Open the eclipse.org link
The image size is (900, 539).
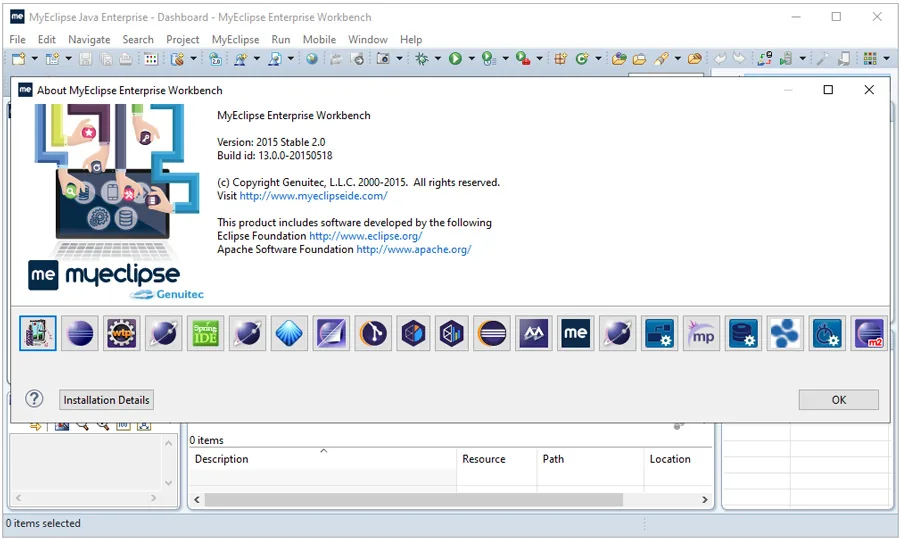[x=366, y=236]
